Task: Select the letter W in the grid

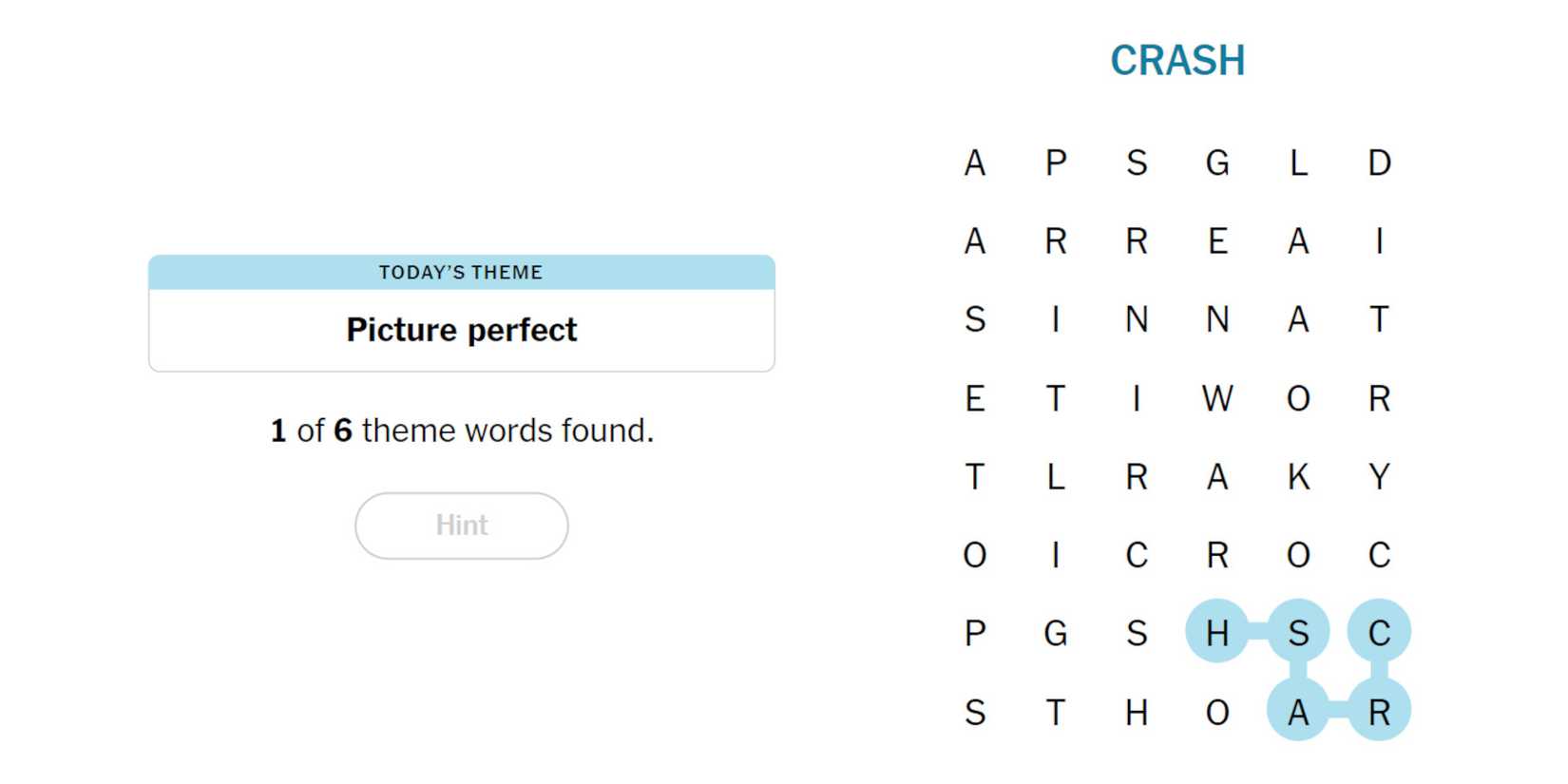Action: (x=1217, y=398)
